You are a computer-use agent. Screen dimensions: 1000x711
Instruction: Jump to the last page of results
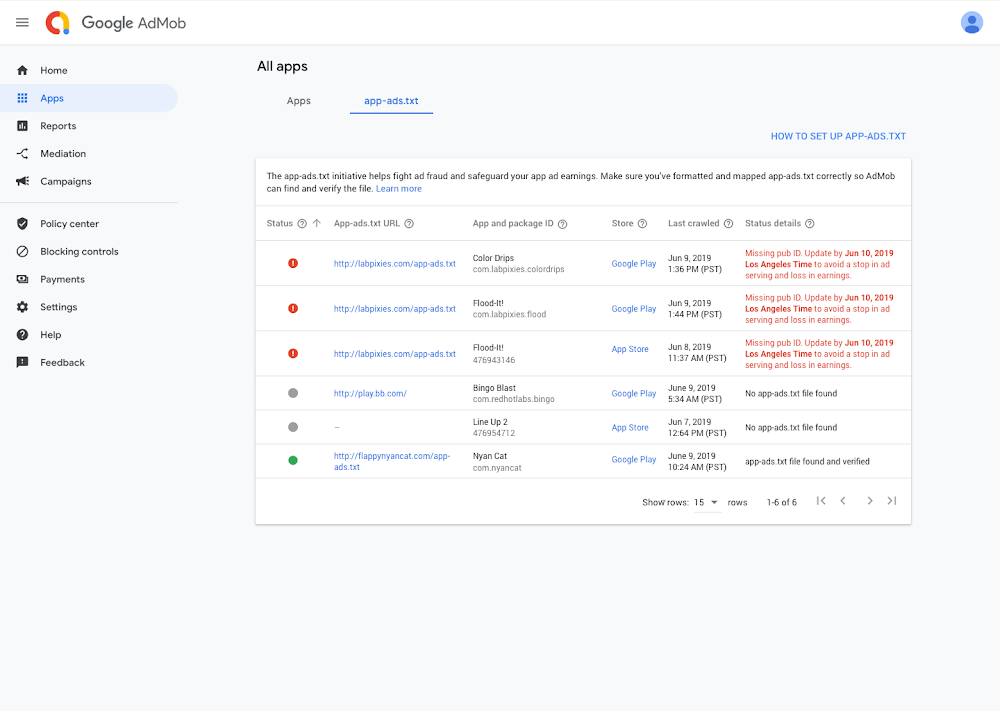point(892,501)
